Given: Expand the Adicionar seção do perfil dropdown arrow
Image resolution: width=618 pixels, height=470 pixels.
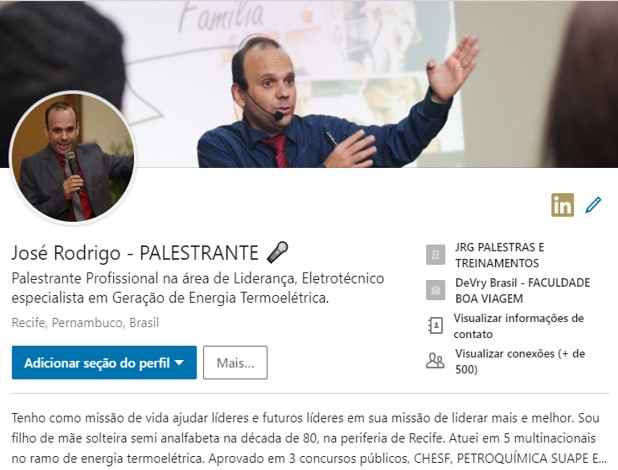Looking at the screenshot, I should click(x=179, y=362).
